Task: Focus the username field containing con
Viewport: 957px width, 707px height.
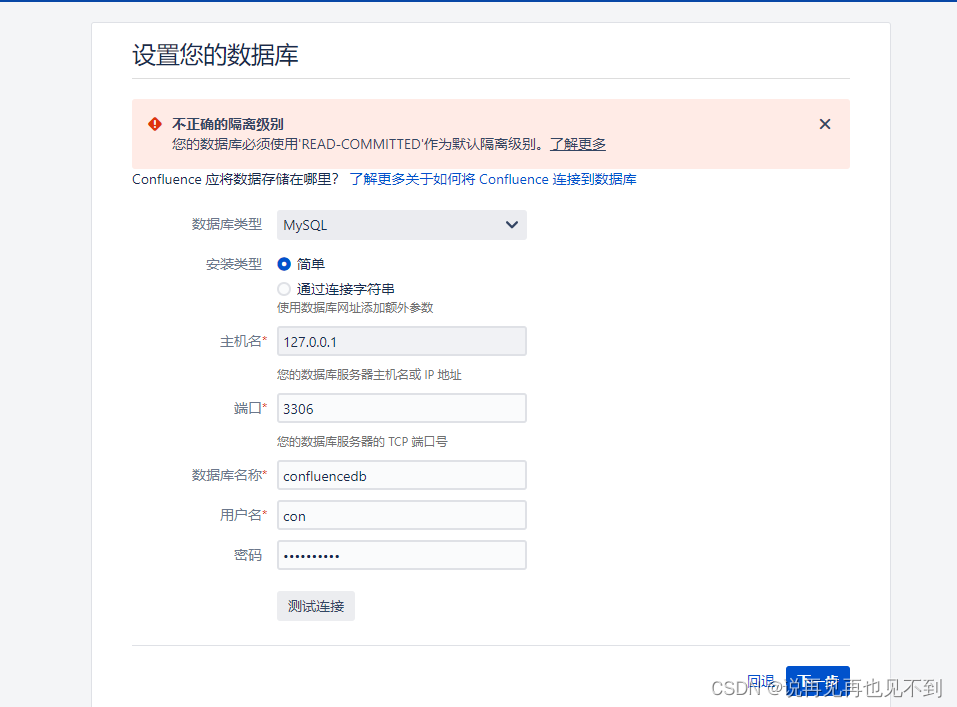Action: [x=402, y=516]
